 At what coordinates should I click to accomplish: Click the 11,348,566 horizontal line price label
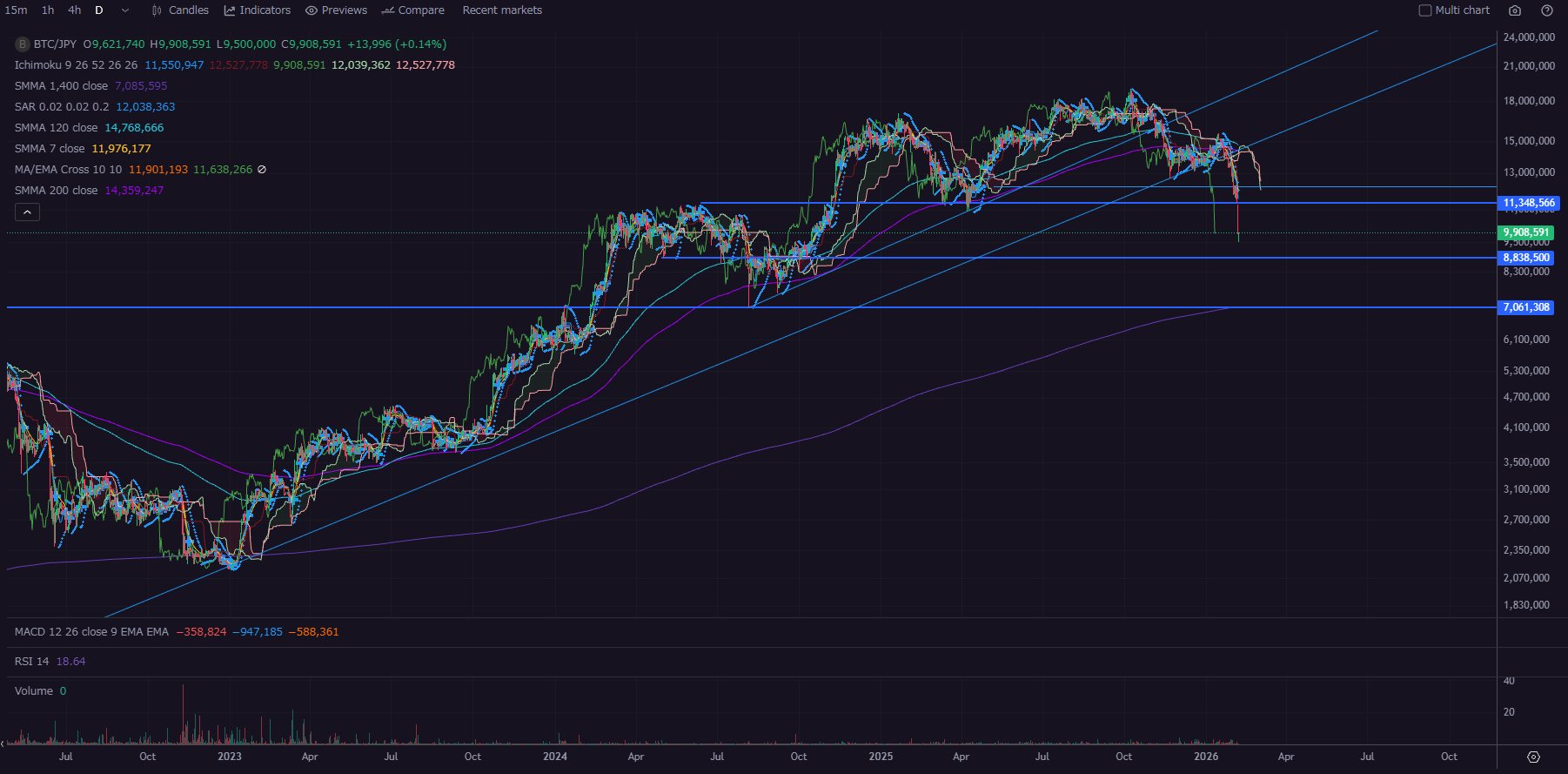click(x=1528, y=203)
